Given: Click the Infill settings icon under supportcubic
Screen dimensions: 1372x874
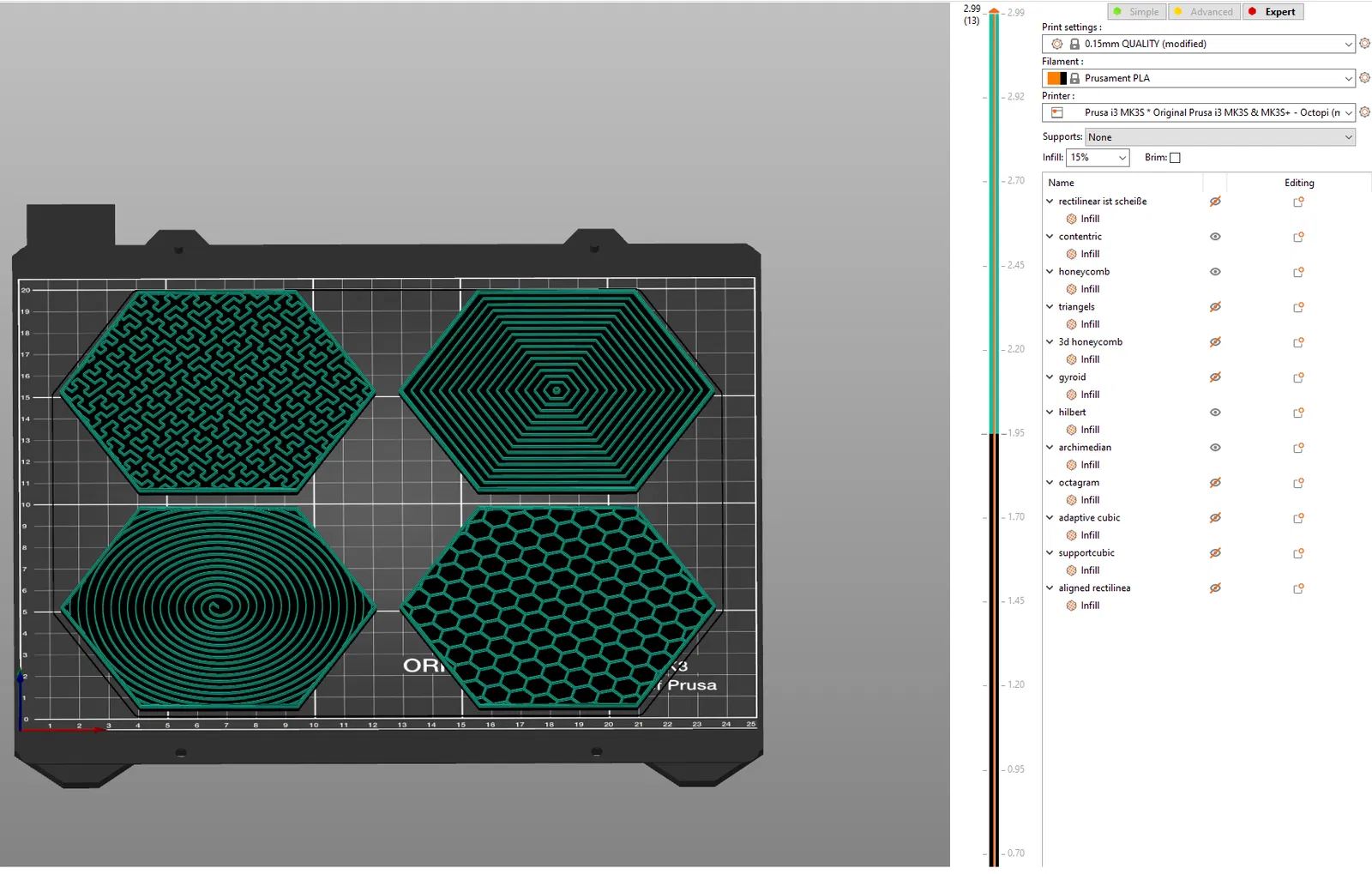Looking at the screenshot, I should pos(1071,570).
